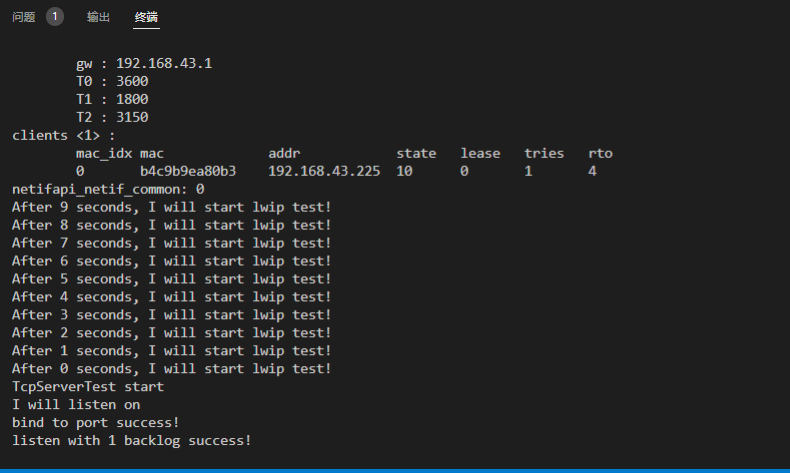Click the 'After 9 seconds' output line

point(171,207)
